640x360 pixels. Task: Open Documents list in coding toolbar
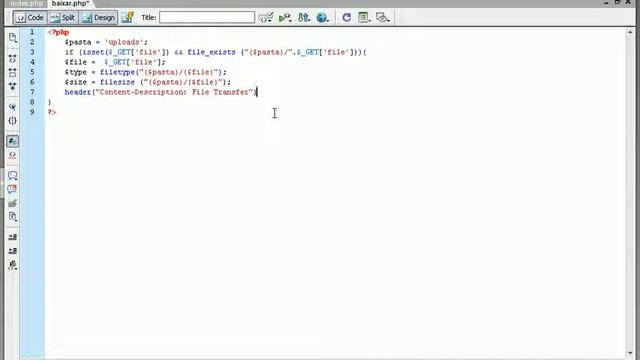tap(13, 38)
